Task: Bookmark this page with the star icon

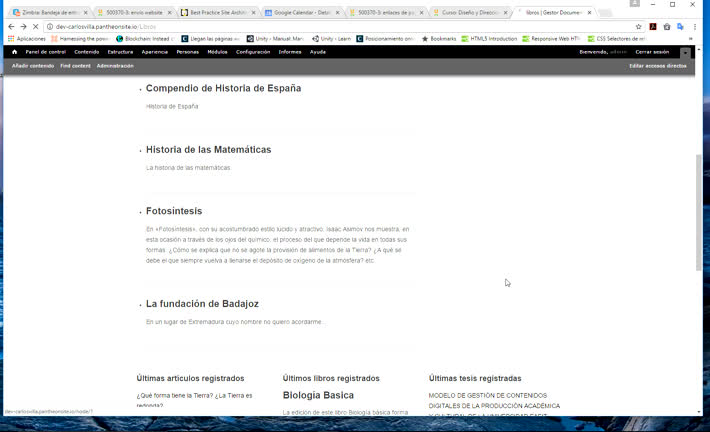Action: pos(638,27)
